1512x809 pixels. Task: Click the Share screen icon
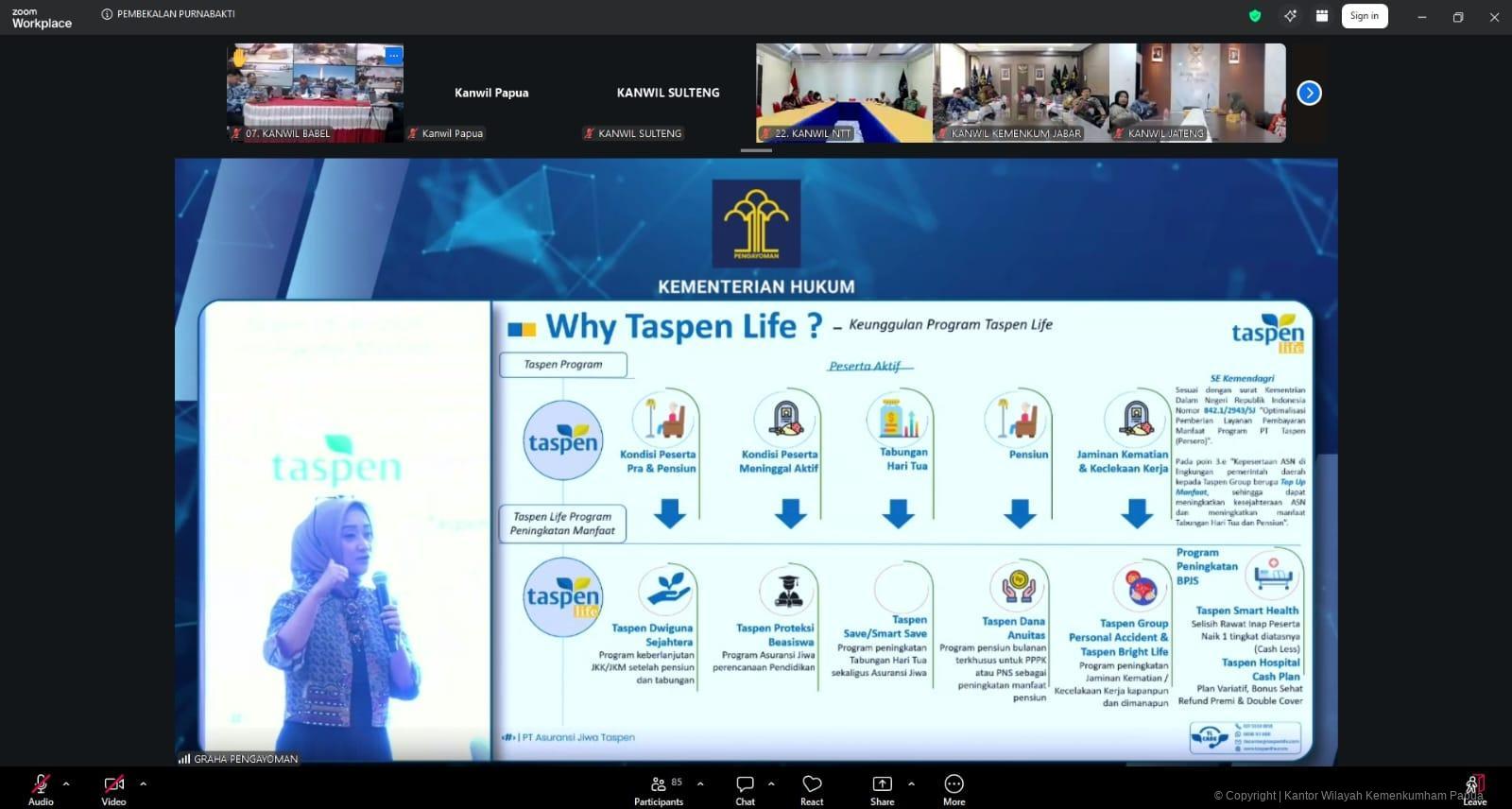point(882,790)
